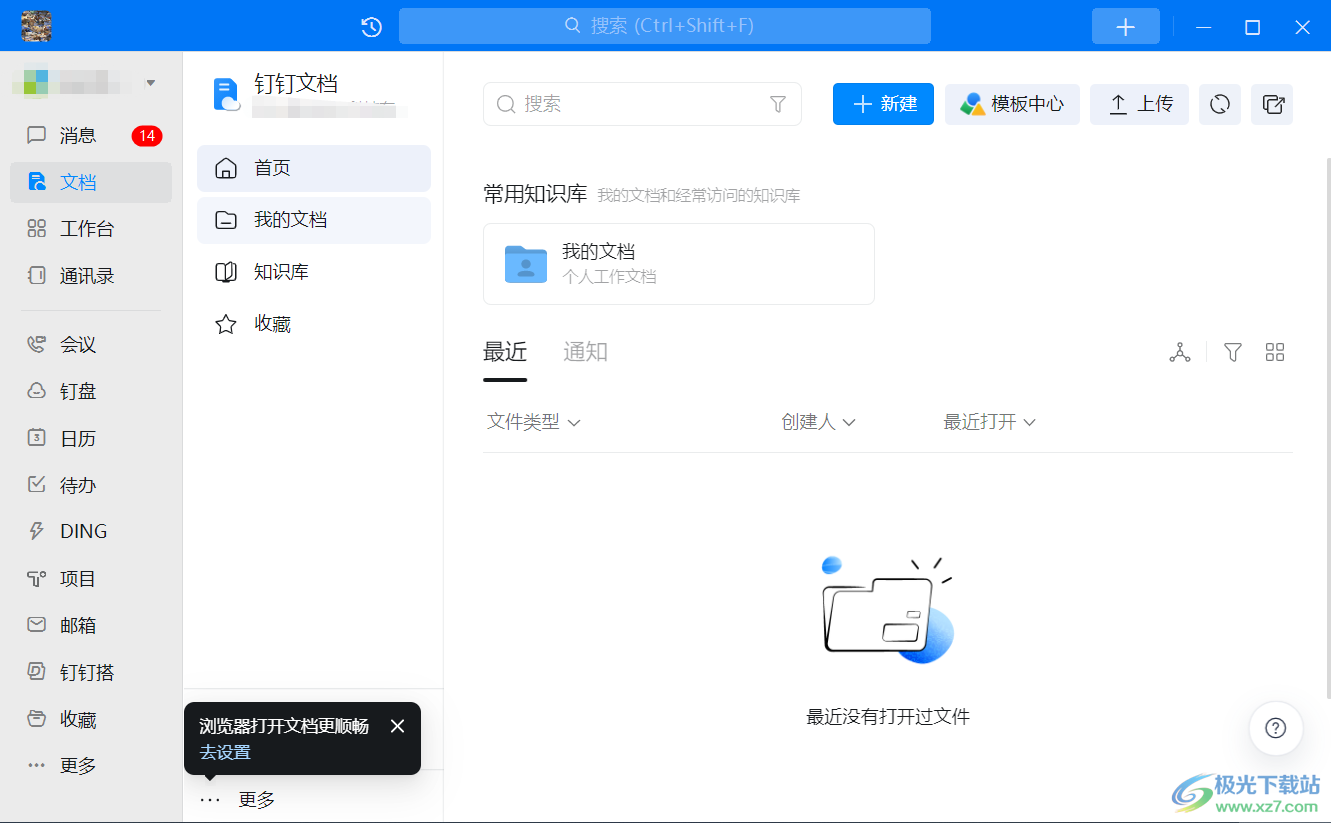This screenshot has height=823, width=1331.
Task: Click the hierarchy tree view icon
Action: point(1180,352)
